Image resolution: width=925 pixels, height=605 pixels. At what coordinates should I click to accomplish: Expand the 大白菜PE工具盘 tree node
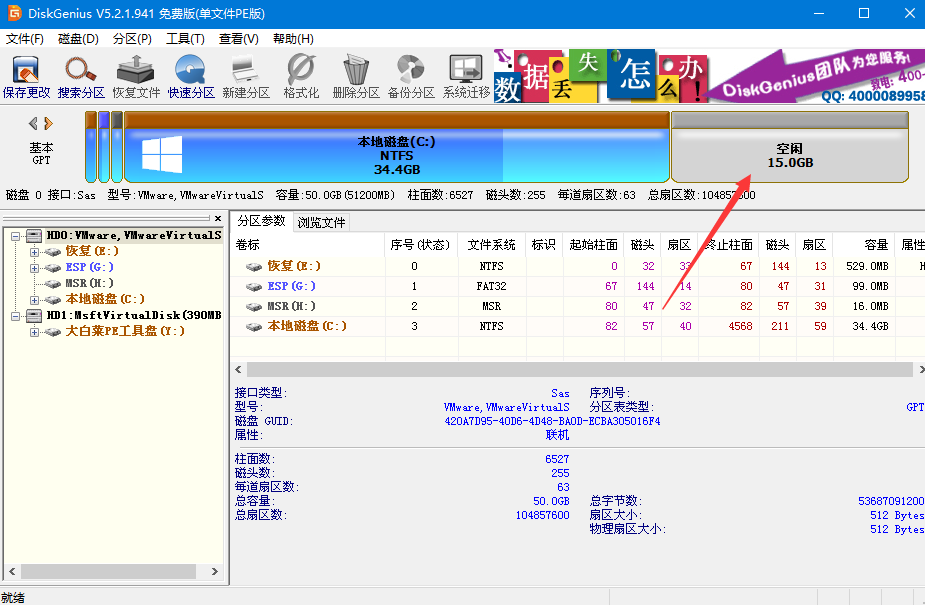pos(34,331)
